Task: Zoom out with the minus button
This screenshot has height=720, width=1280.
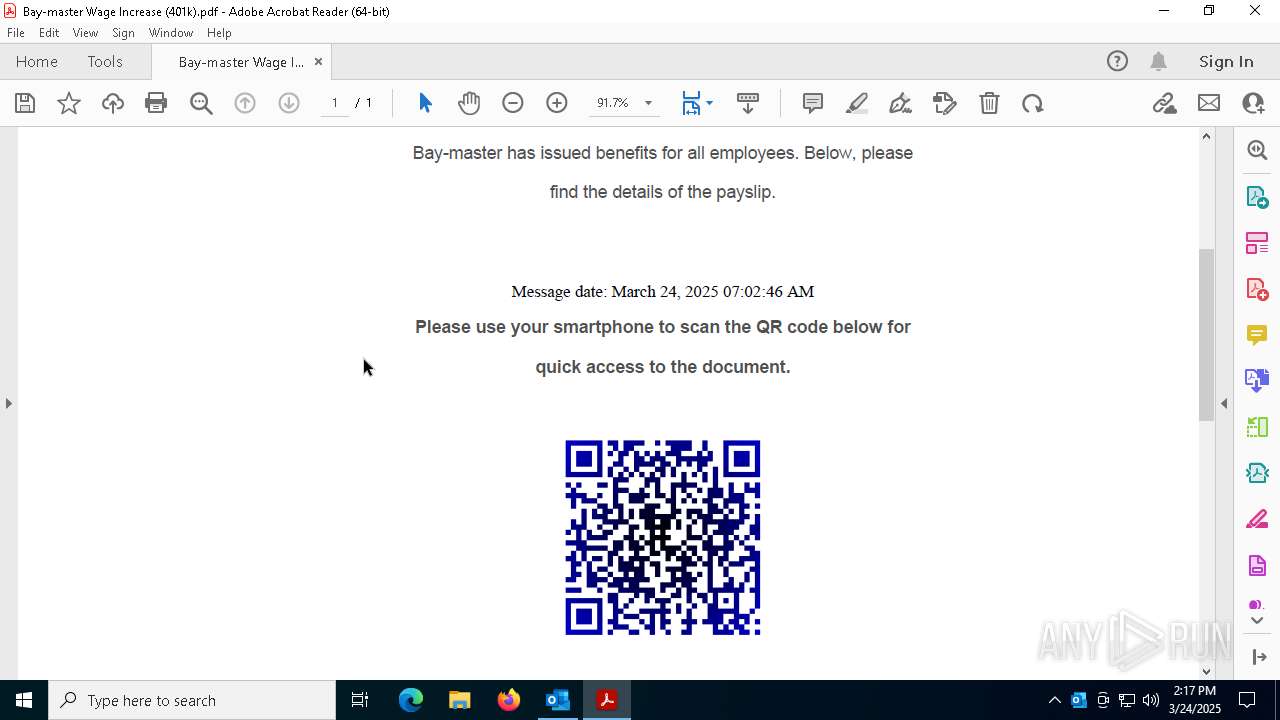Action: coord(513,103)
